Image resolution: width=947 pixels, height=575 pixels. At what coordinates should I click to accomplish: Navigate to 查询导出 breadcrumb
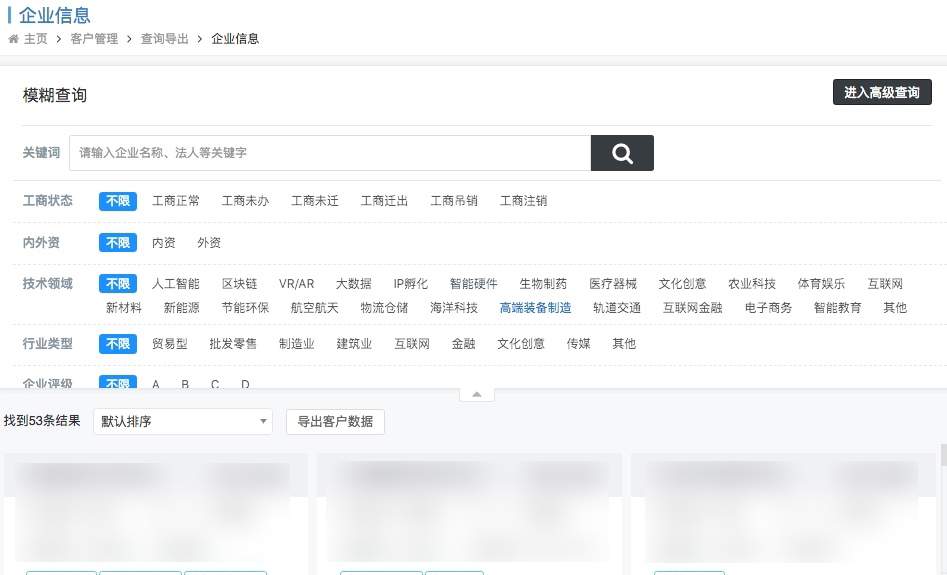click(164, 39)
